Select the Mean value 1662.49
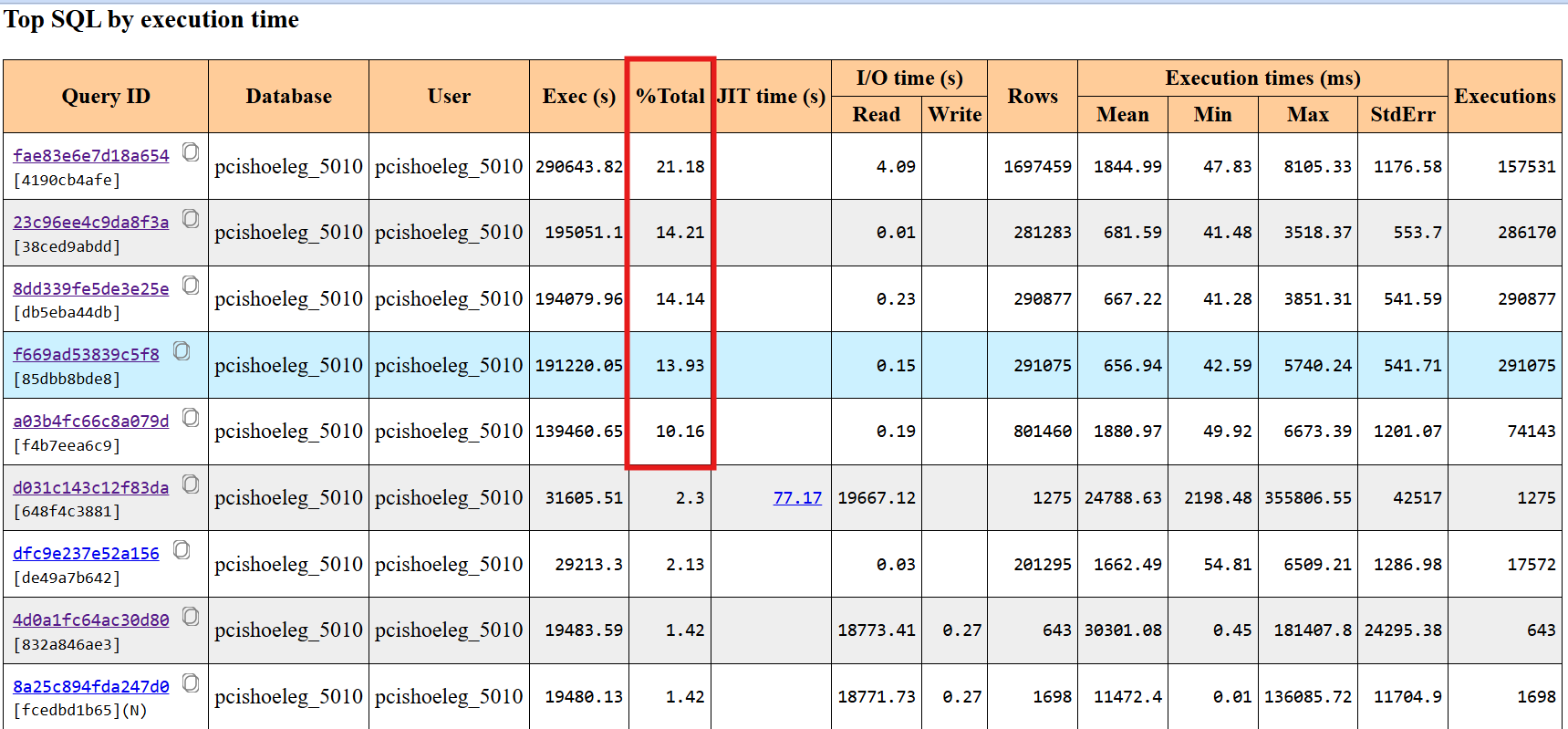Viewport: 1568px width, 729px height. (1128, 565)
